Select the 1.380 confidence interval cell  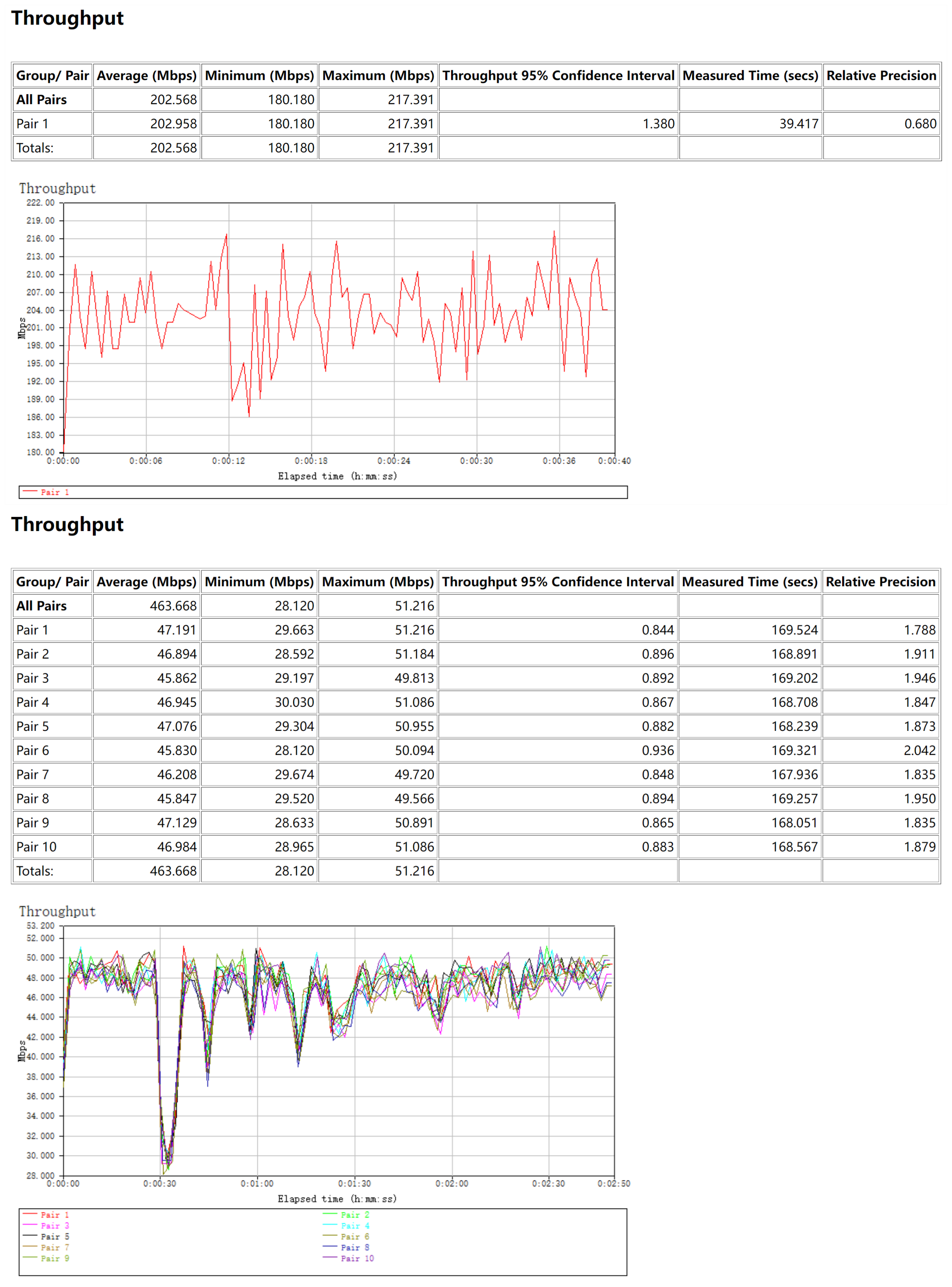tap(658, 123)
